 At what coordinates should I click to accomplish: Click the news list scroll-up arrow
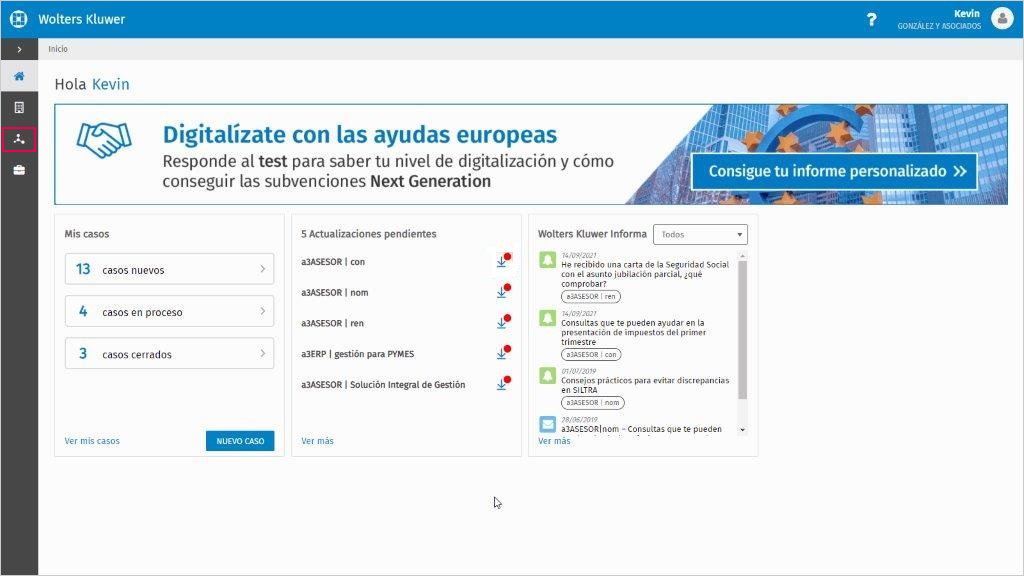point(743,256)
